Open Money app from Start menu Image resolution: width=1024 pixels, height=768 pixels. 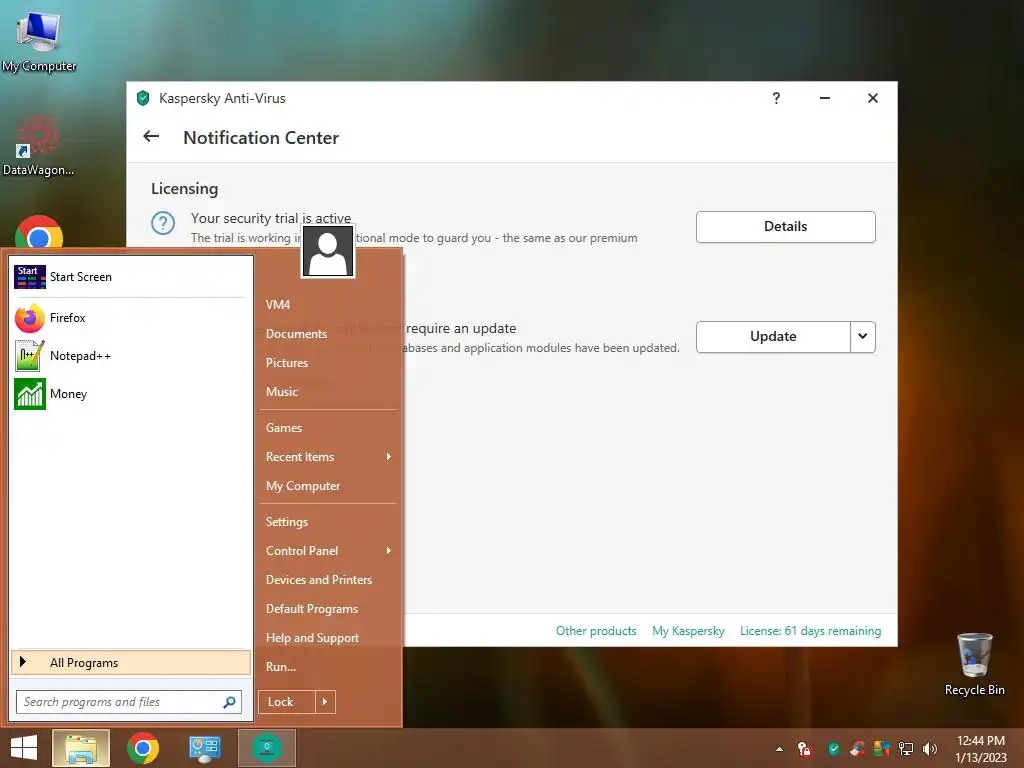pyautogui.click(x=129, y=394)
